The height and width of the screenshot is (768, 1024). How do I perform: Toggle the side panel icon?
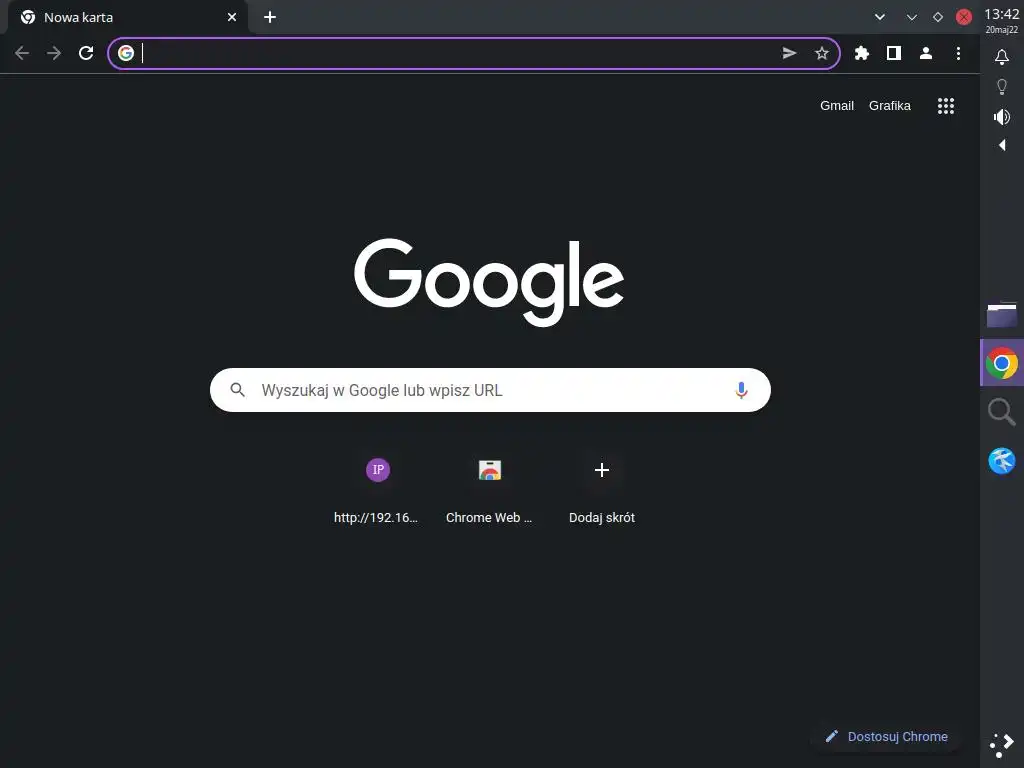tap(894, 53)
